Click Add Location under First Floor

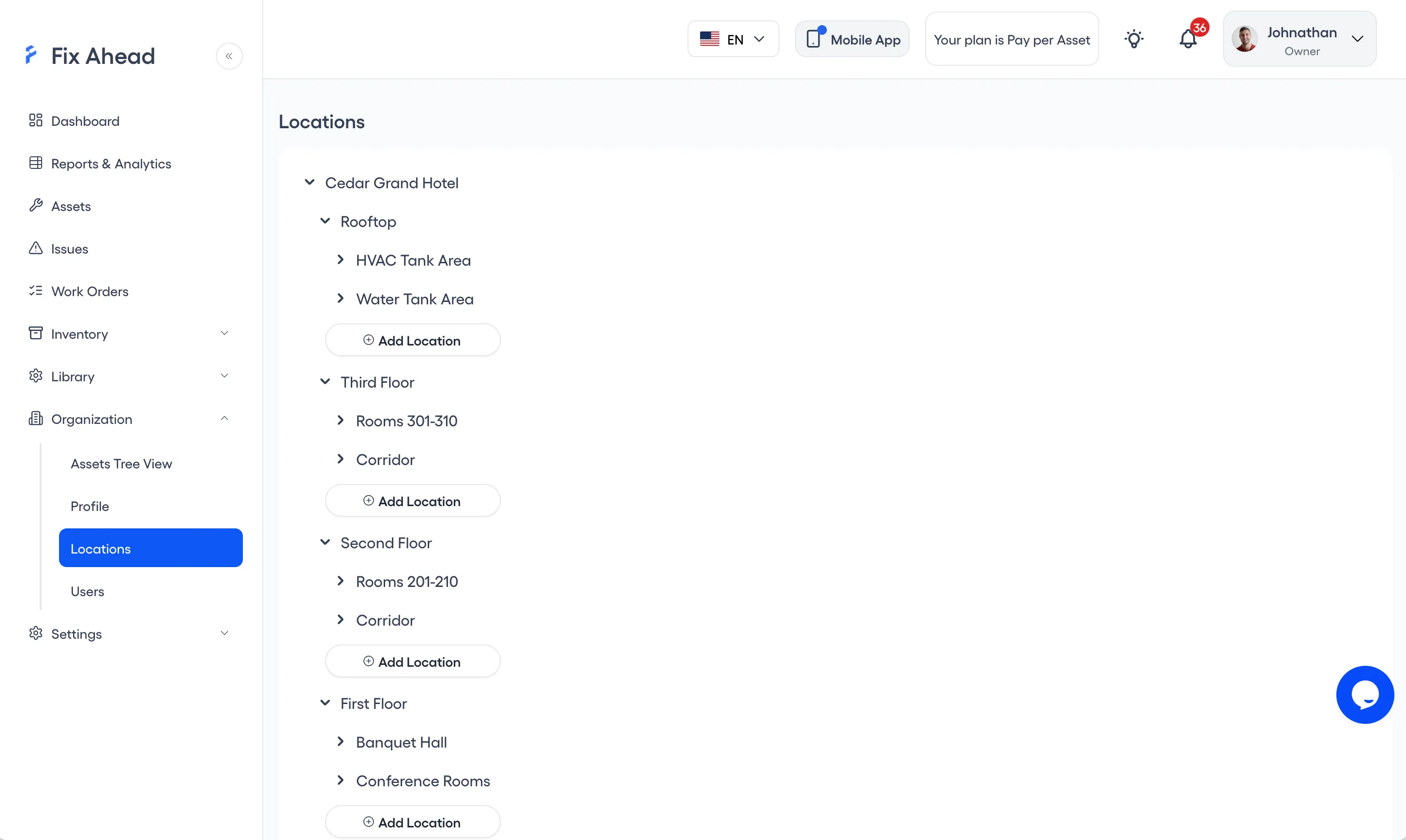pyautogui.click(x=413, y=822)
